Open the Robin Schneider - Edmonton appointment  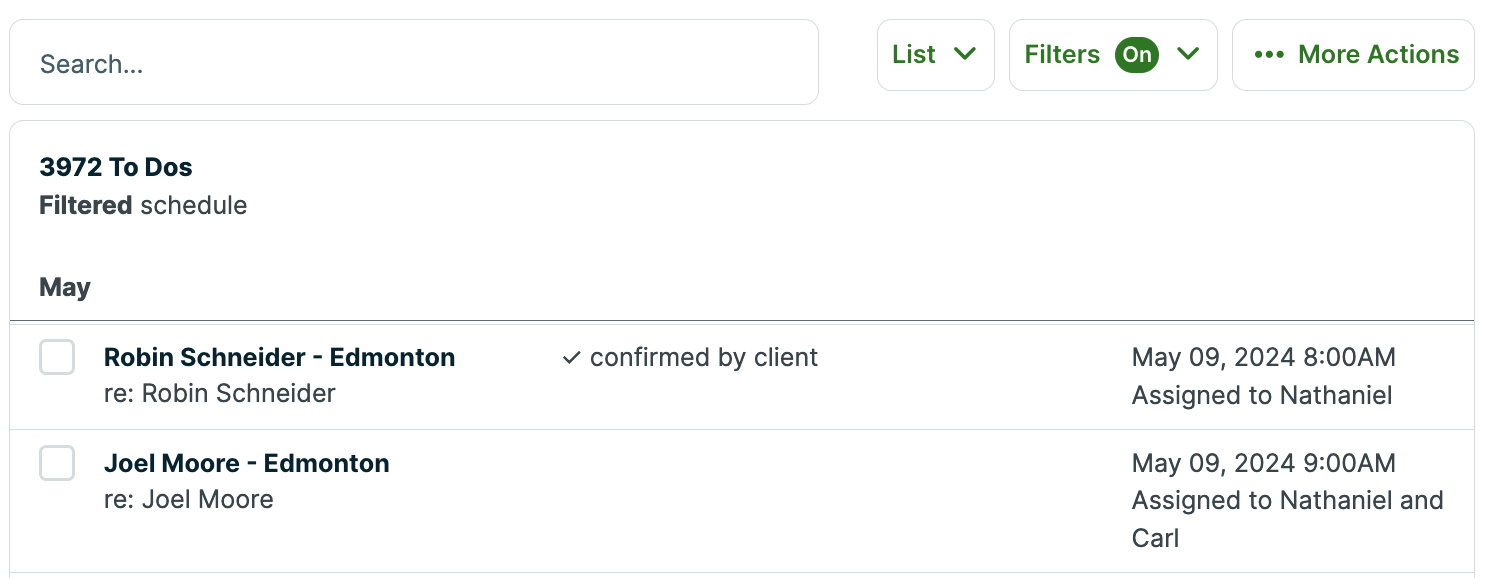(x=280, y=357)
